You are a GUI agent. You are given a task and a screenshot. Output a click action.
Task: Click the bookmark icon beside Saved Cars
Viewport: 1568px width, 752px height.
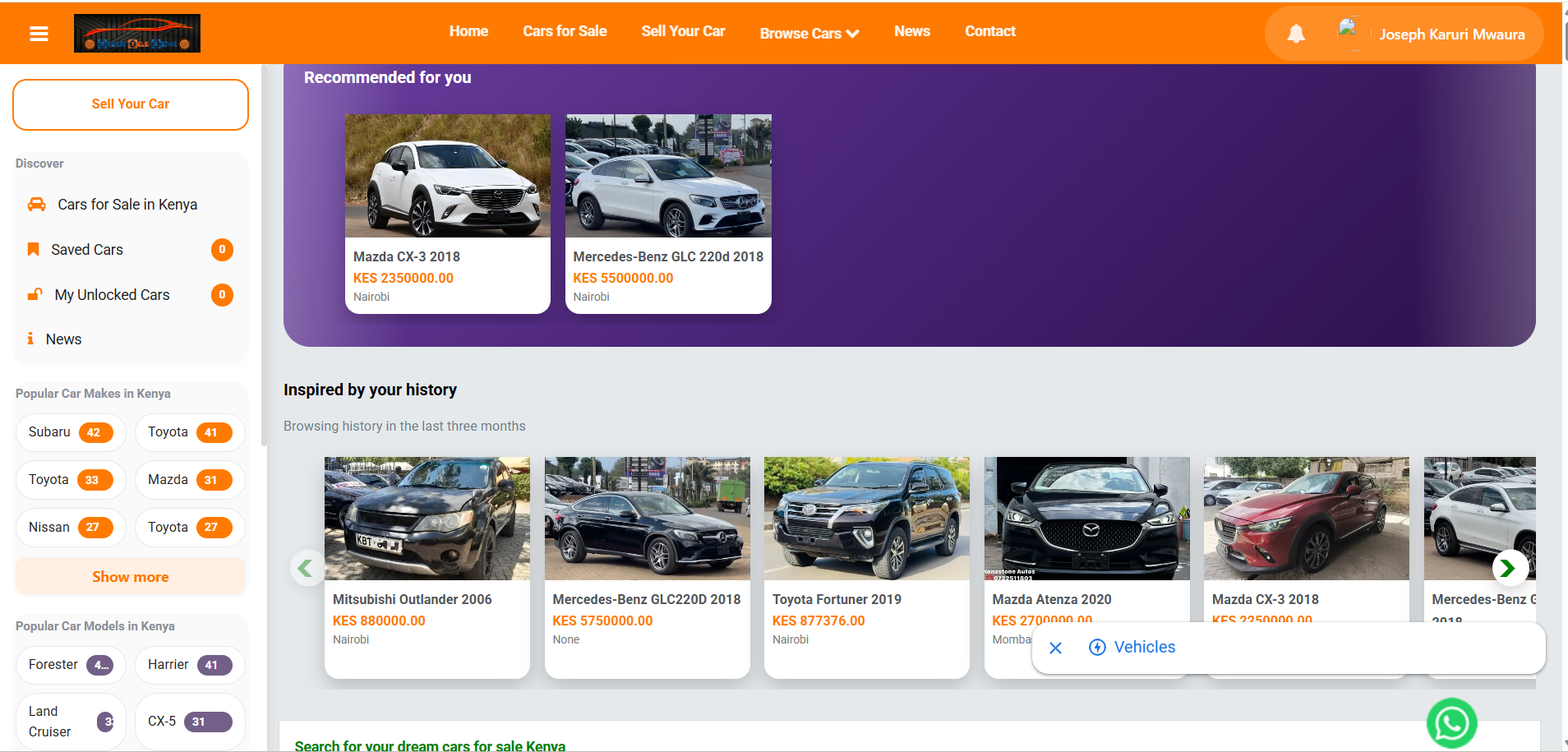click(34, 249)
